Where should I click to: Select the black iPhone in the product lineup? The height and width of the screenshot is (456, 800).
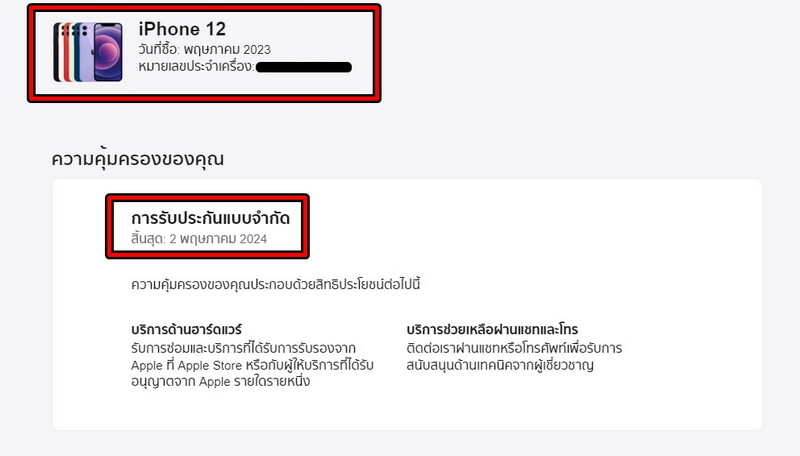tap(56, 52)
